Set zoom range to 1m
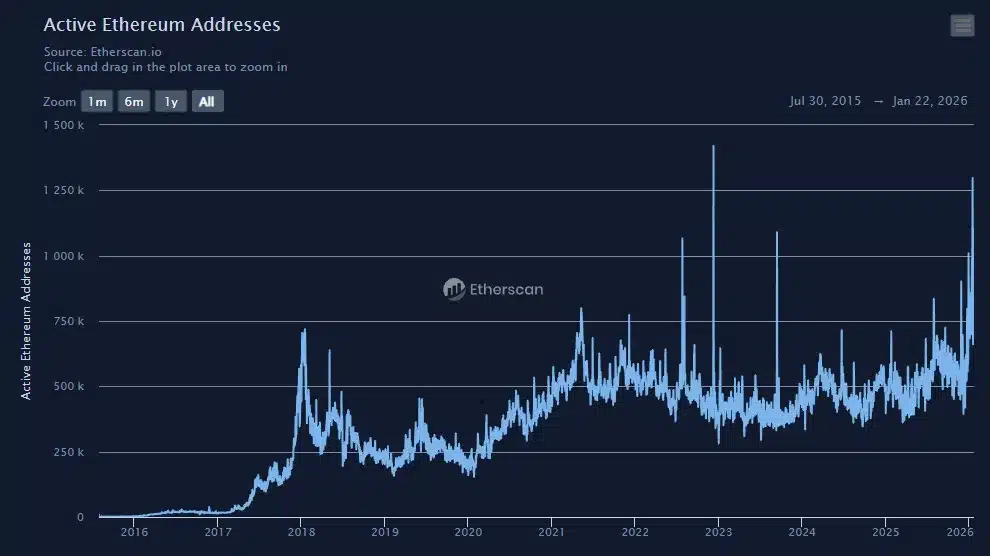Image resolution: width=990 pixels, height=556 pixels. 97,102
